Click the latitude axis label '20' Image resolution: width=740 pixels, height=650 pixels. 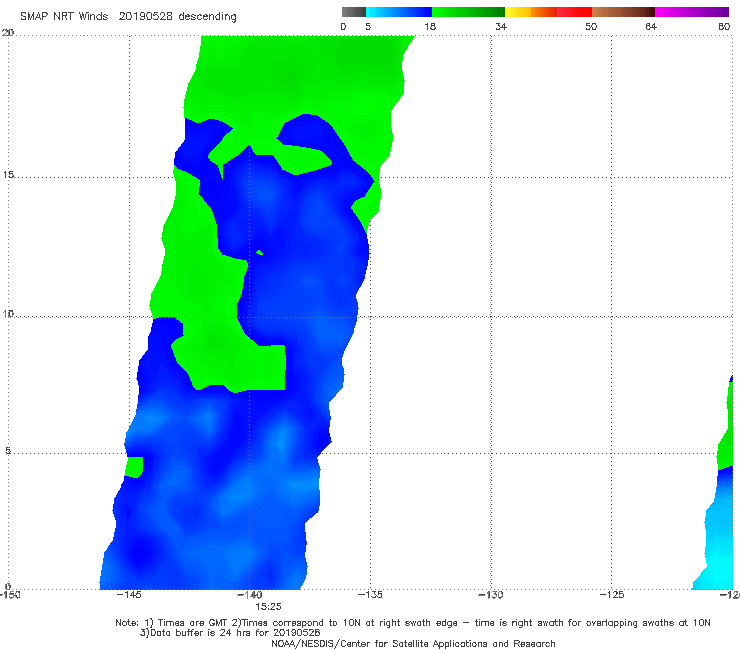8,33
